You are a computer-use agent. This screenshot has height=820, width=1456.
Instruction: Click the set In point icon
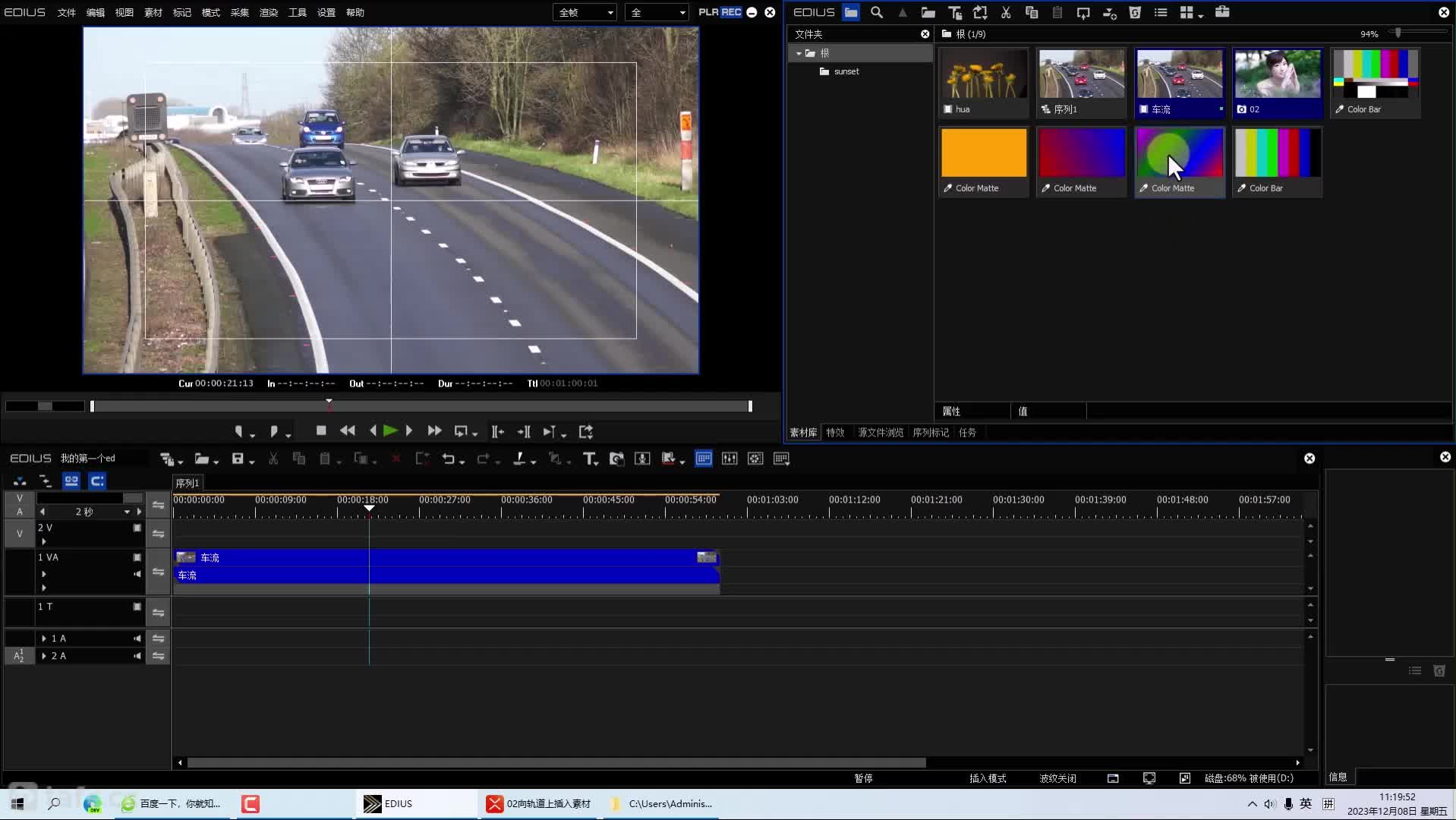coord(238,431)
